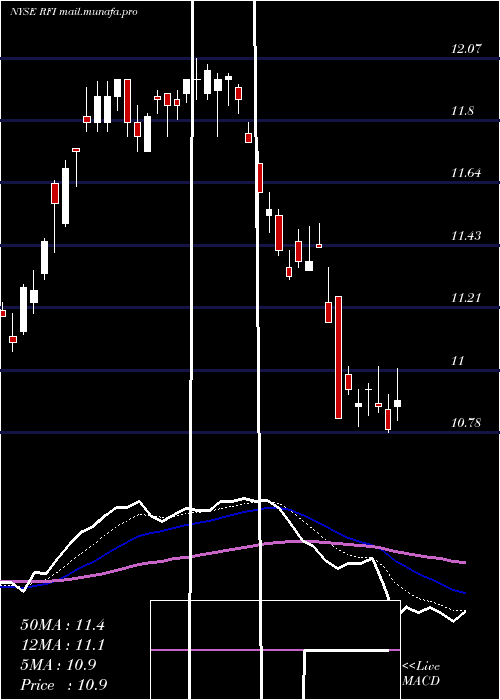Click the 11.43 price axis label

466,236
